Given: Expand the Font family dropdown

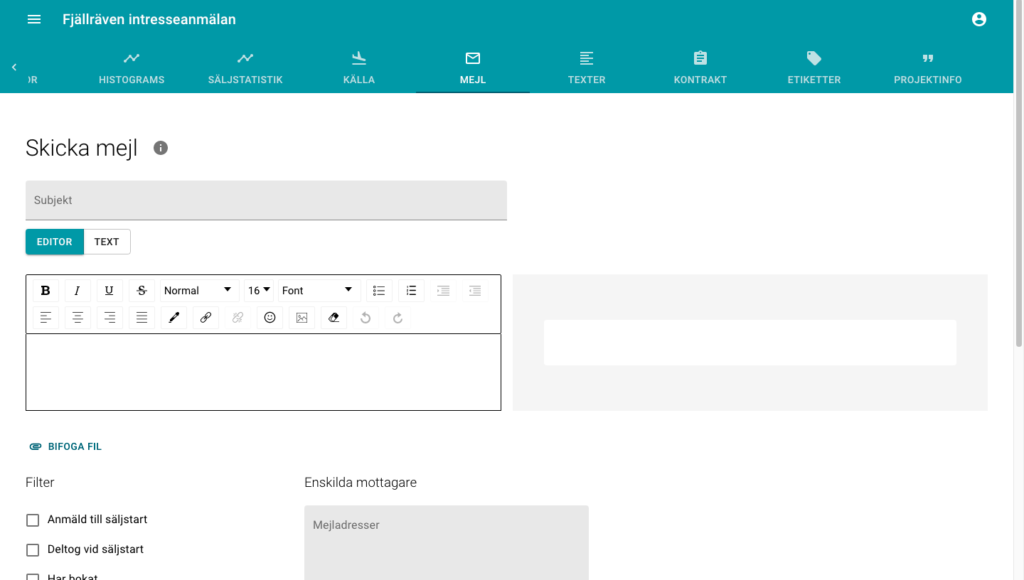Looking at the screenshot, I should click(x=317, y=290).
